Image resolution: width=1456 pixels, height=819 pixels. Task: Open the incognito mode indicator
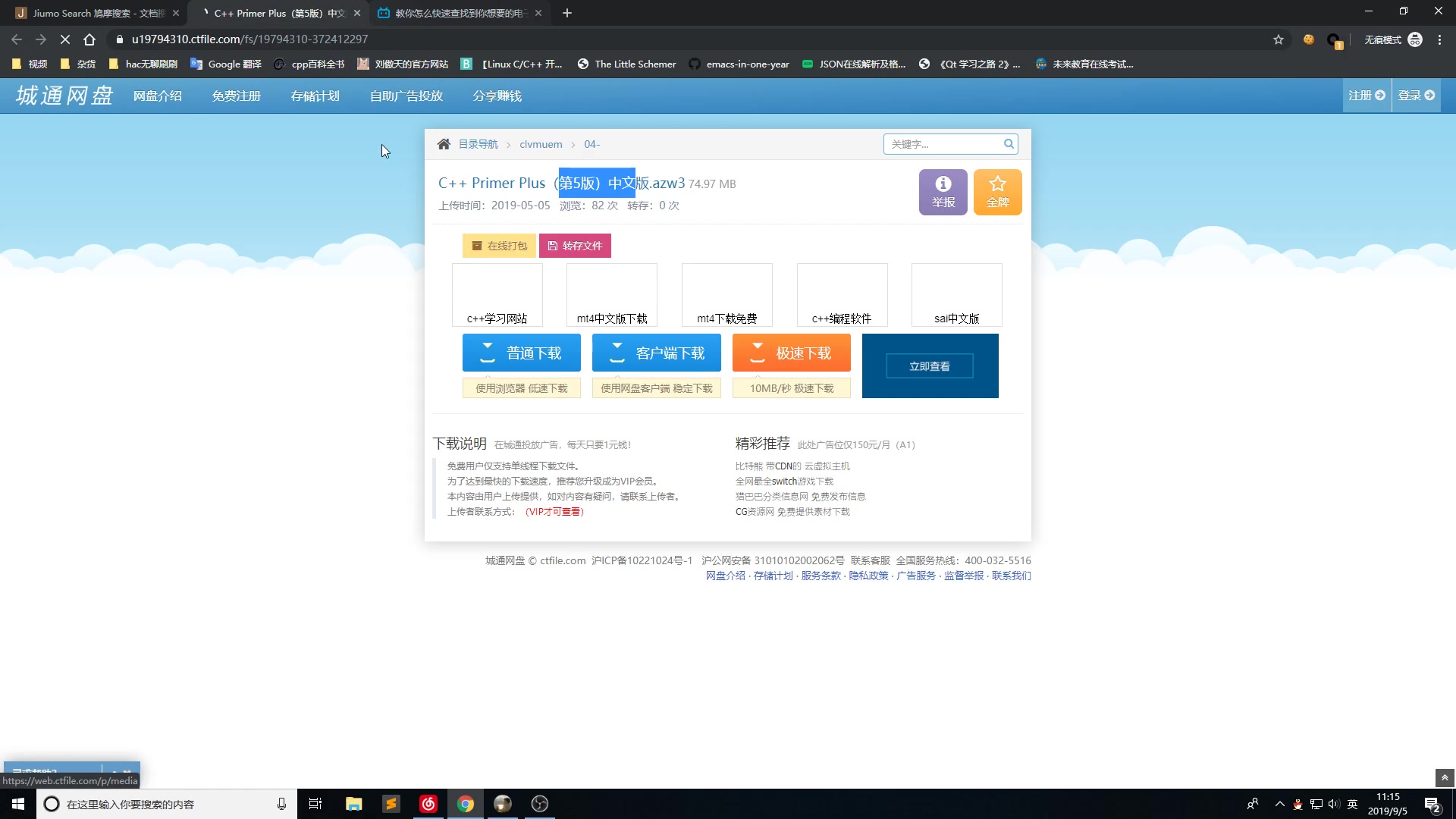coord(1394,39)
